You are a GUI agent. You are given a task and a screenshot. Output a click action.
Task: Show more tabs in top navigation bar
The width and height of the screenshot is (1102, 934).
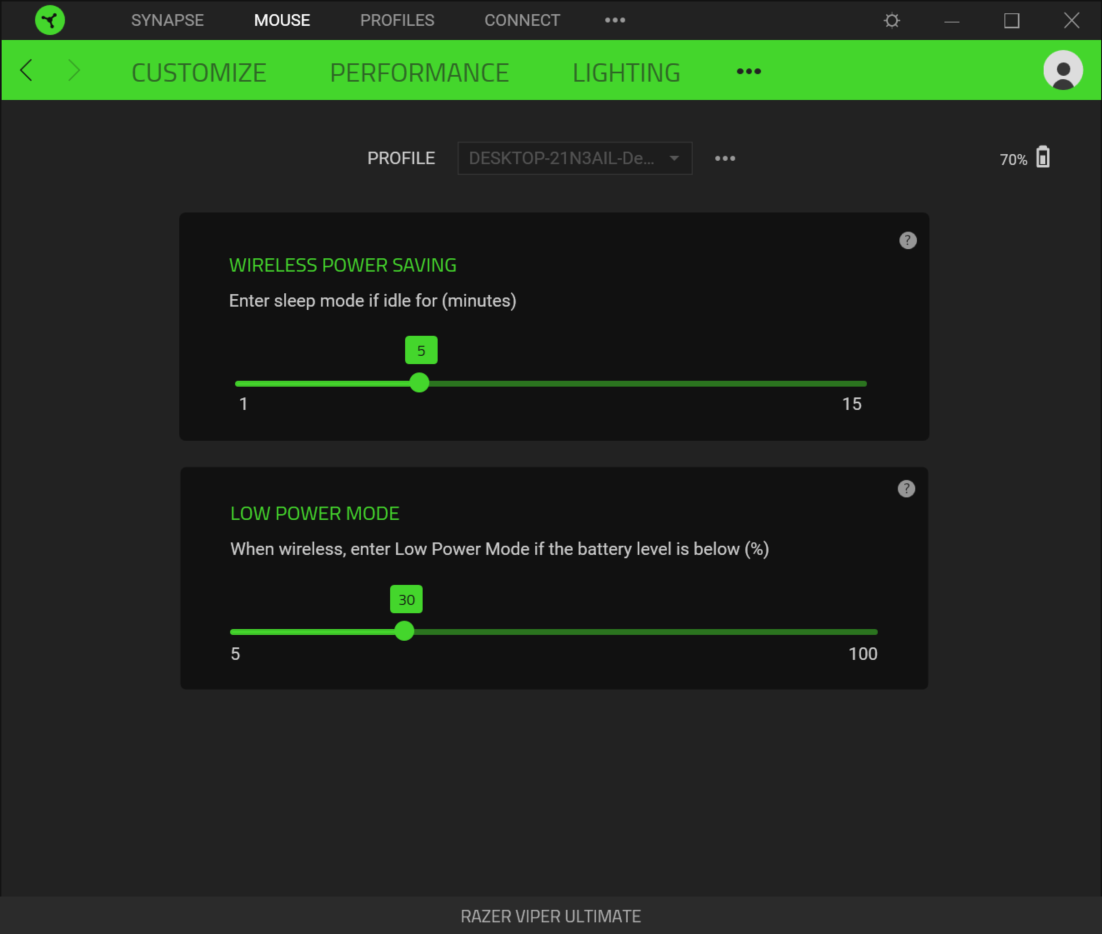click(615, 20)
